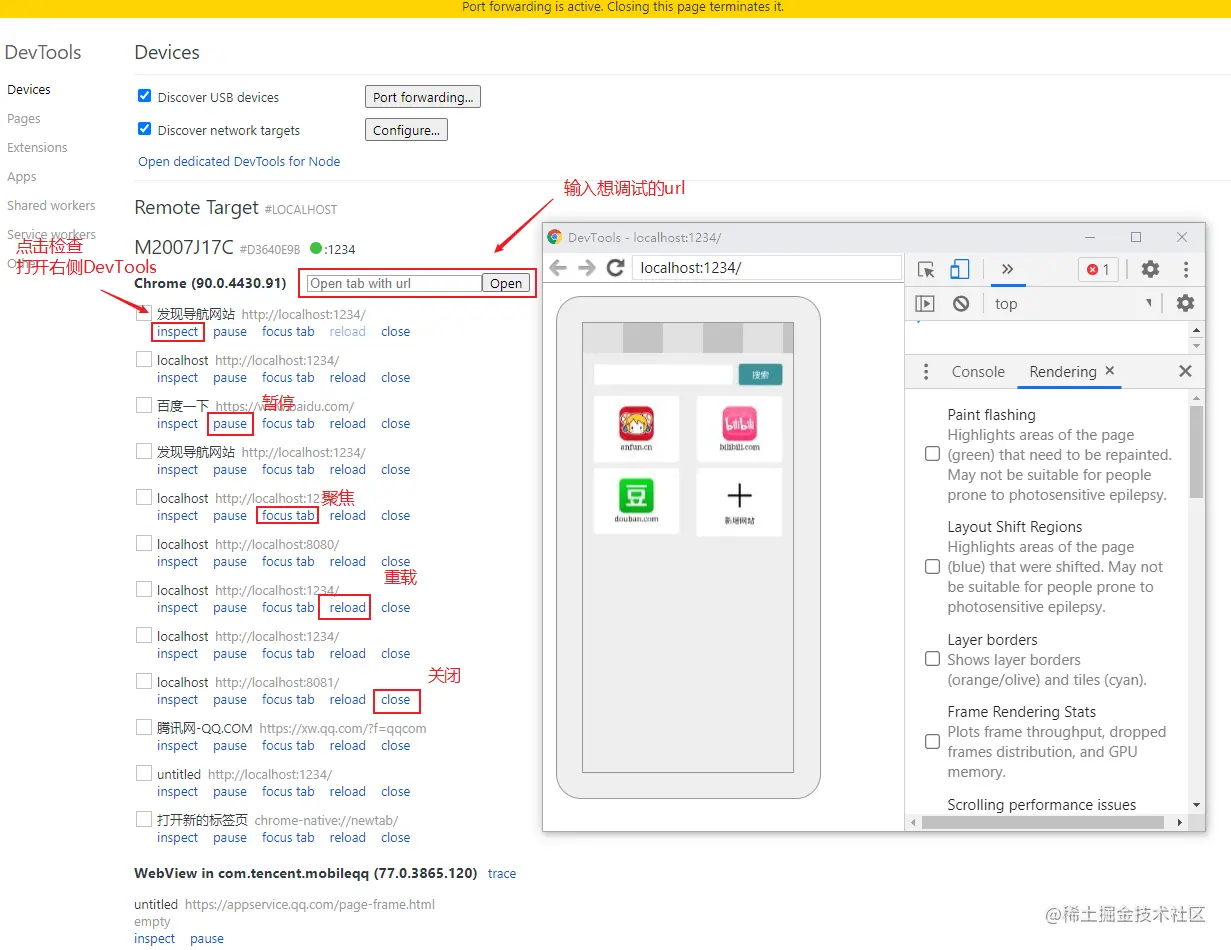
Task: Activate the inspect element picker icon
Action: coord(926,269)
